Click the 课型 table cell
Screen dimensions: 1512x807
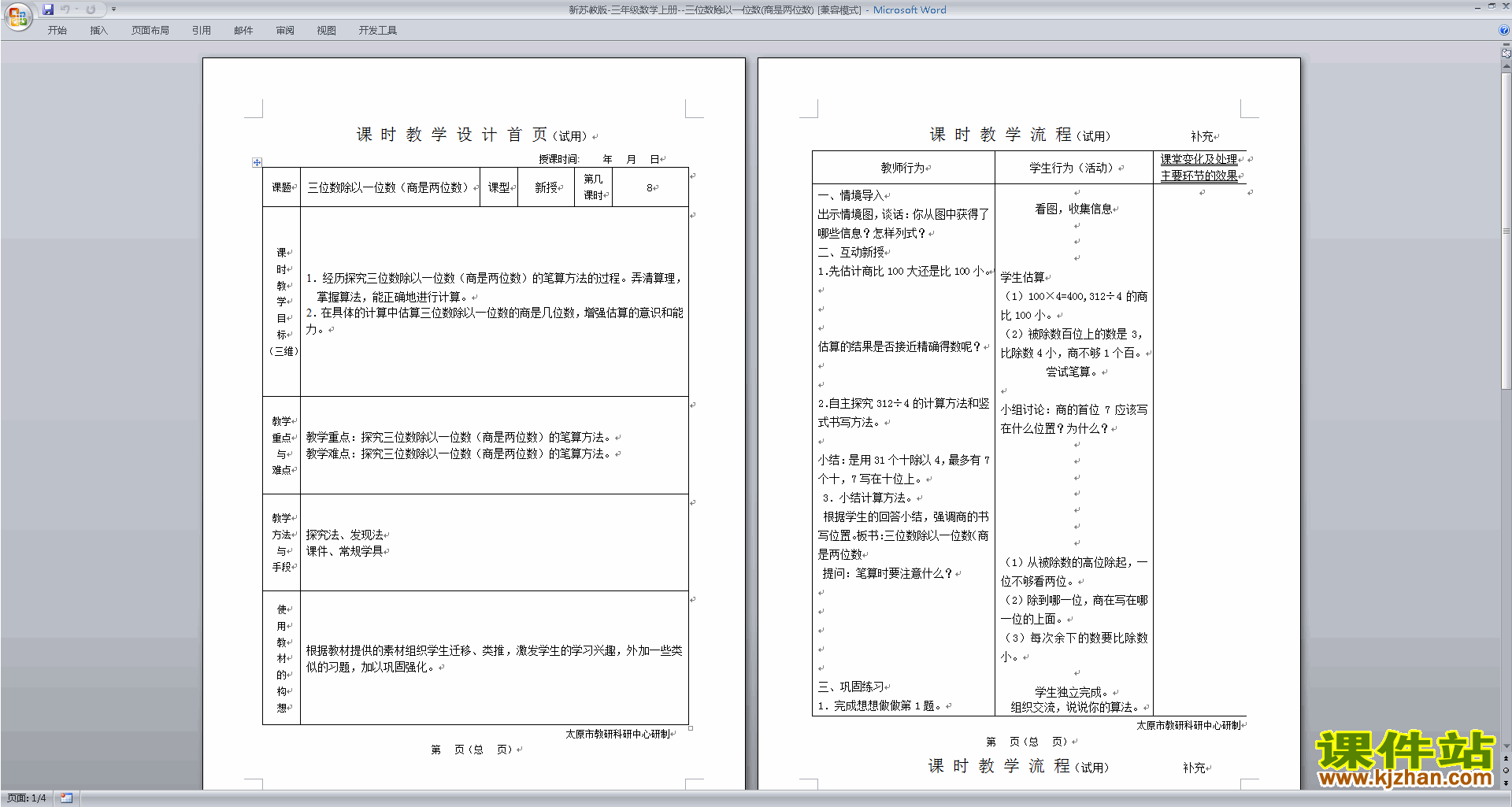tap(498, 187)
